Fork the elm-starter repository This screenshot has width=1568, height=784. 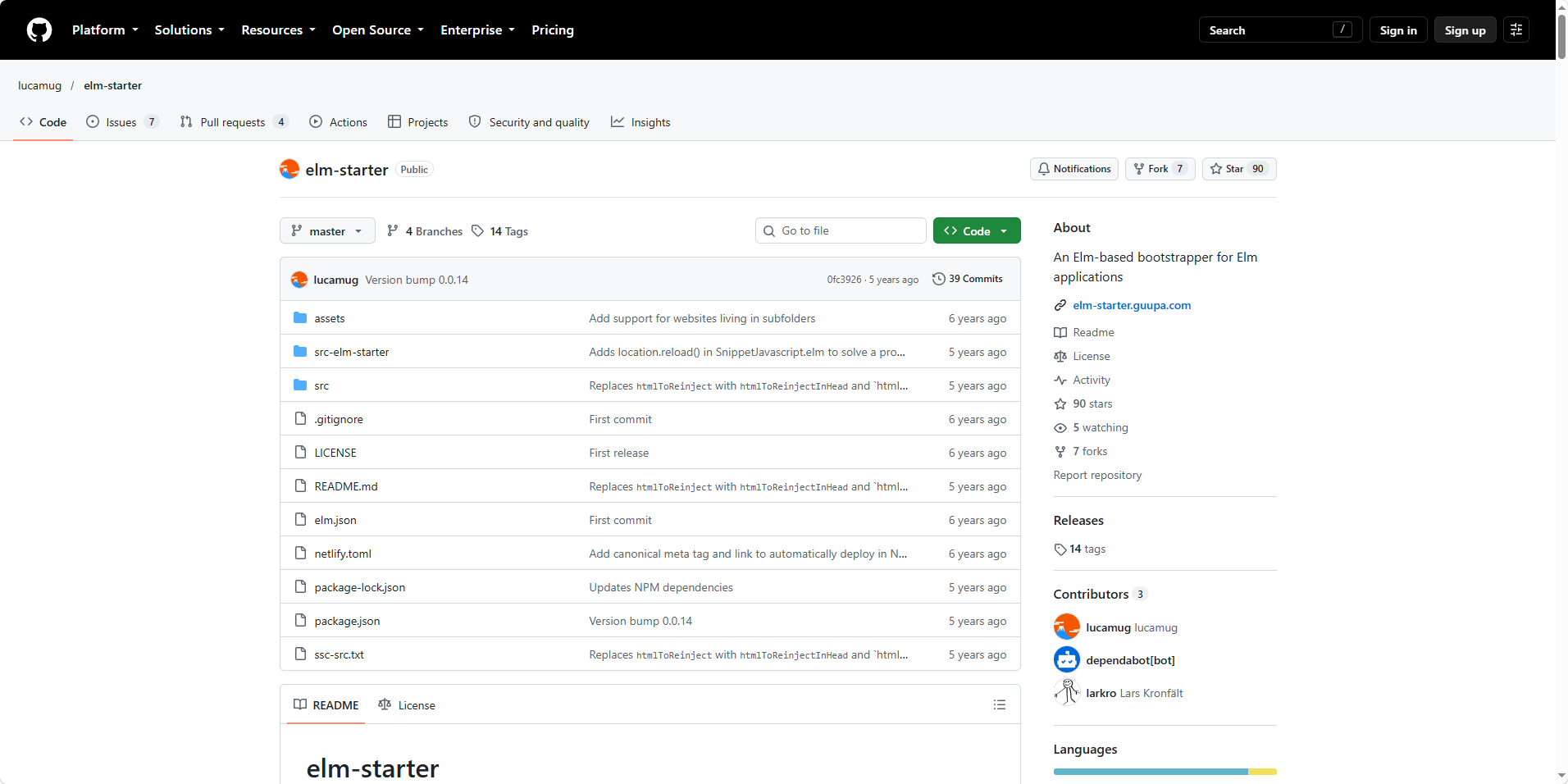(1160, 169)
